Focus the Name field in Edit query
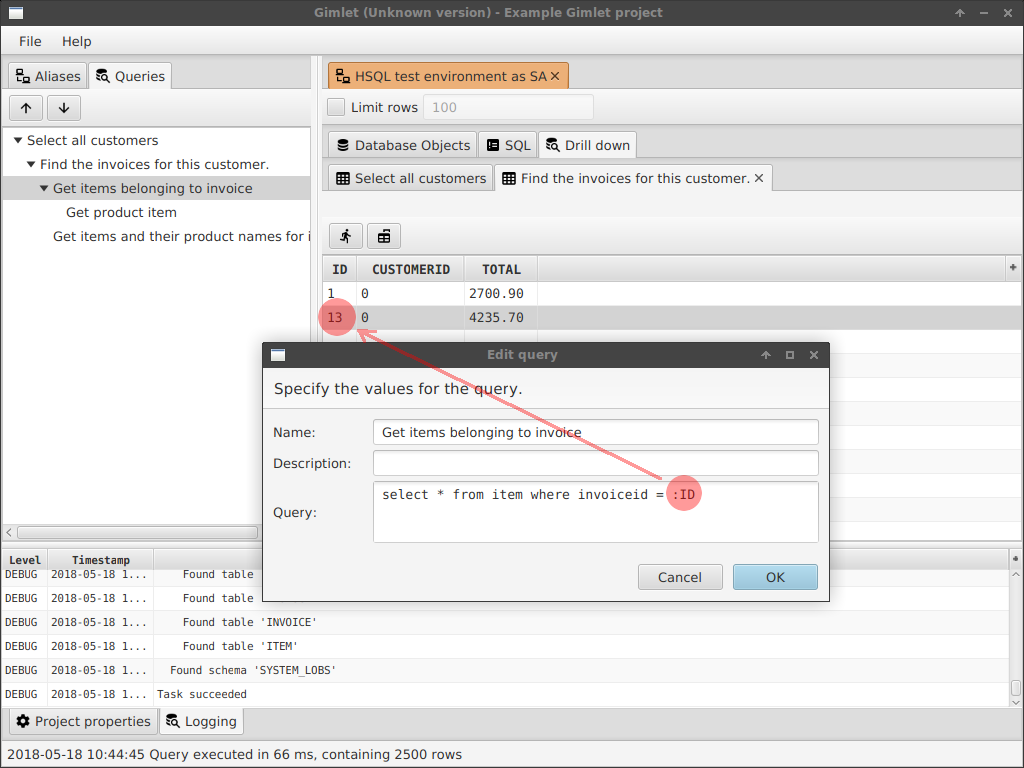This screenshot has height=768, width=1024. [x=596, y=432]
